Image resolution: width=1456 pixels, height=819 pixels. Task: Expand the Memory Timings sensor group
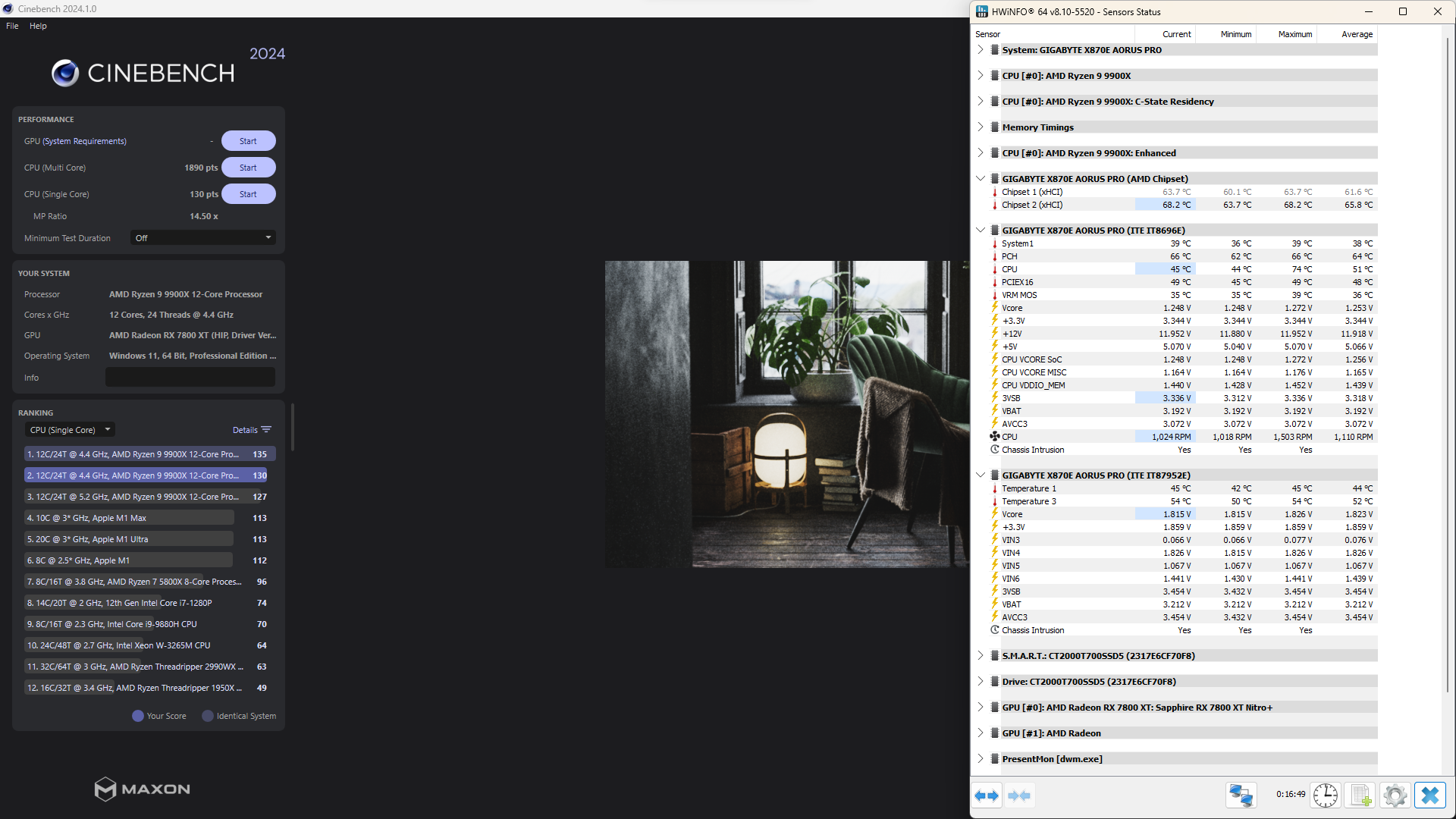pos(980,127)
